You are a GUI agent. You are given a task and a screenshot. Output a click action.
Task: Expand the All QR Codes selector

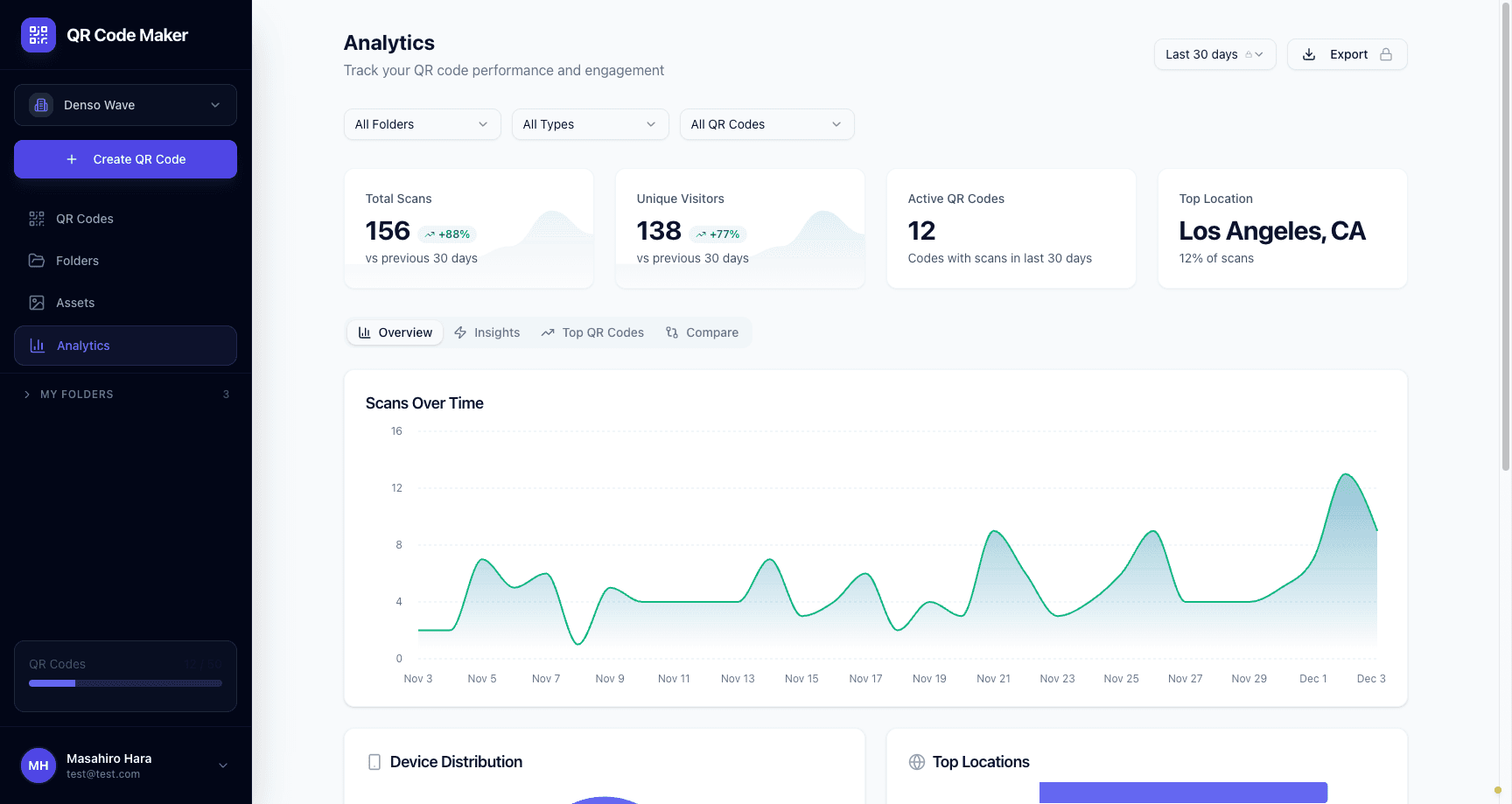click(766, 124)
